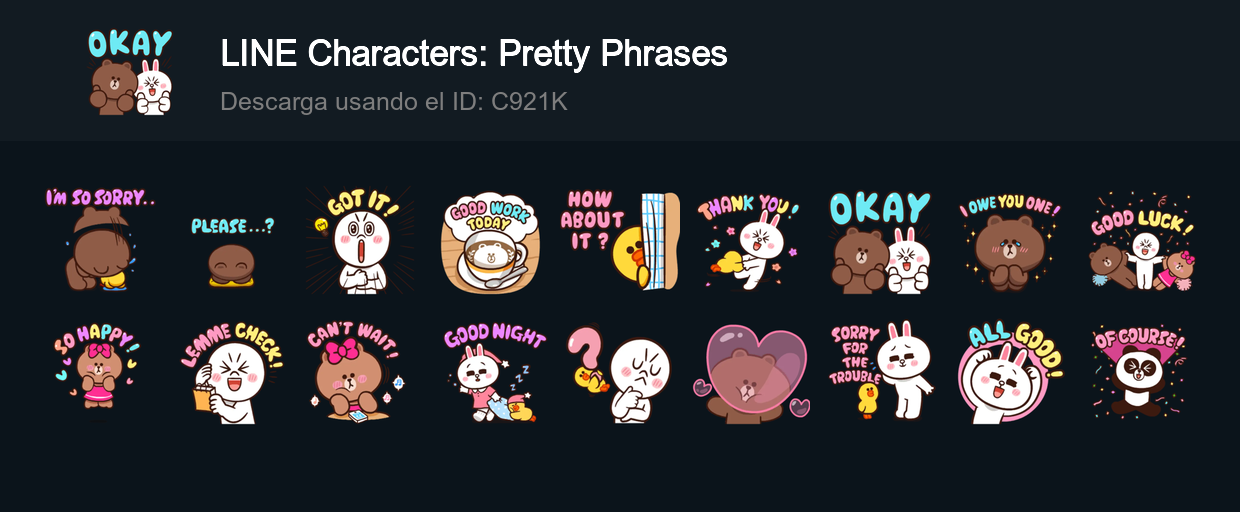Click the "LINE Characters: Pretty Phrases" title
This screenshot has height=512, width=1240.
(473, 54)
